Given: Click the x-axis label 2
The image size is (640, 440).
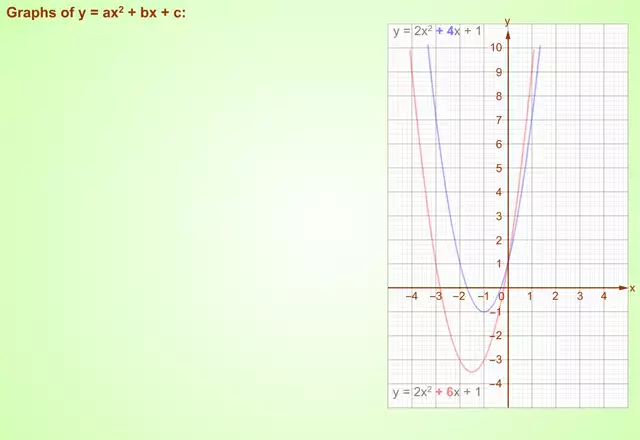Looking at the screenshot, I should tap(555, 296).
